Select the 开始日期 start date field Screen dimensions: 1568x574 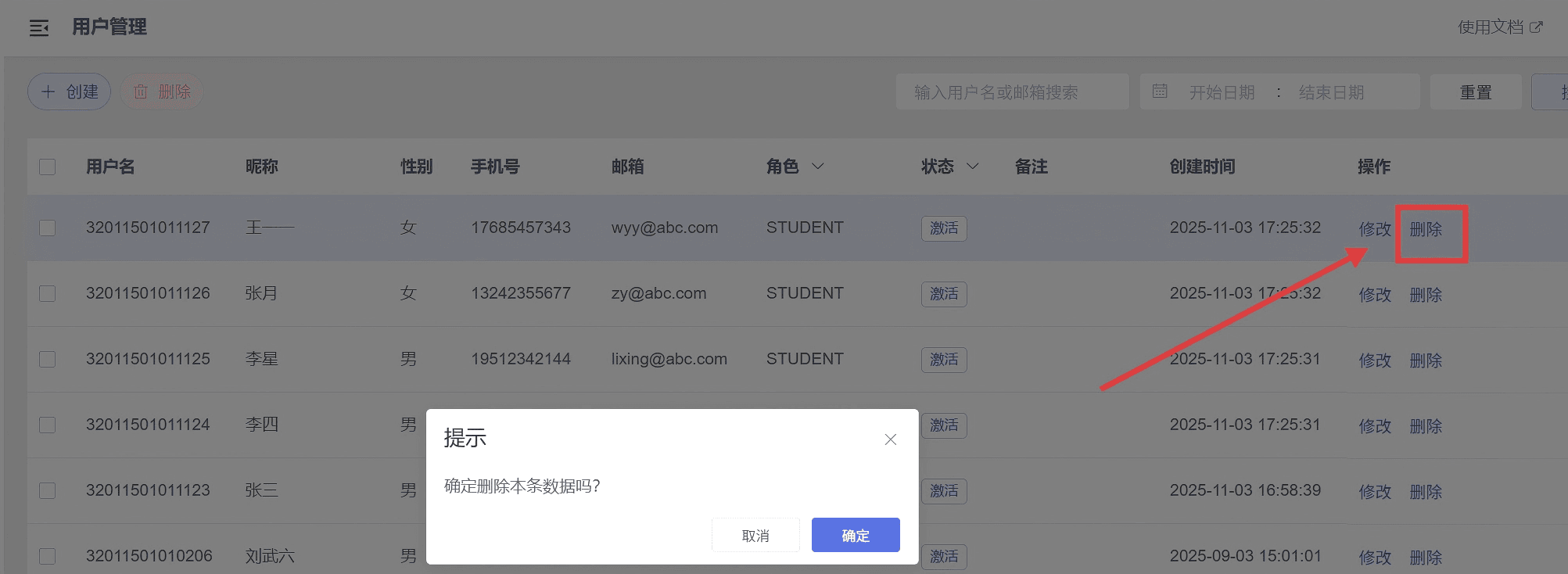1222,92
